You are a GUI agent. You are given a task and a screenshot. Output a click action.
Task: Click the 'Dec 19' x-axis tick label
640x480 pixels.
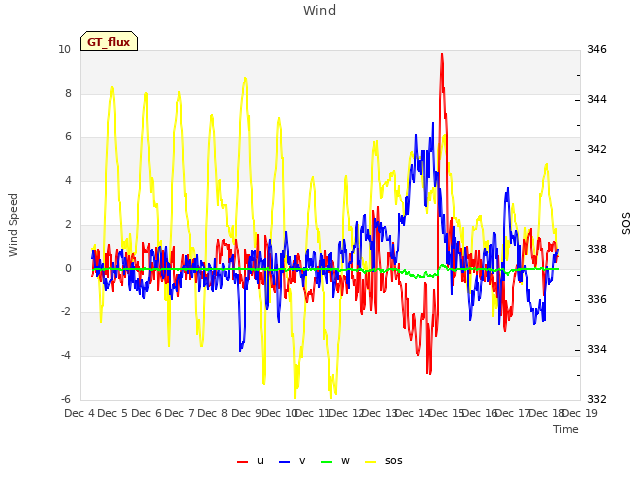[x=579, y=413]
